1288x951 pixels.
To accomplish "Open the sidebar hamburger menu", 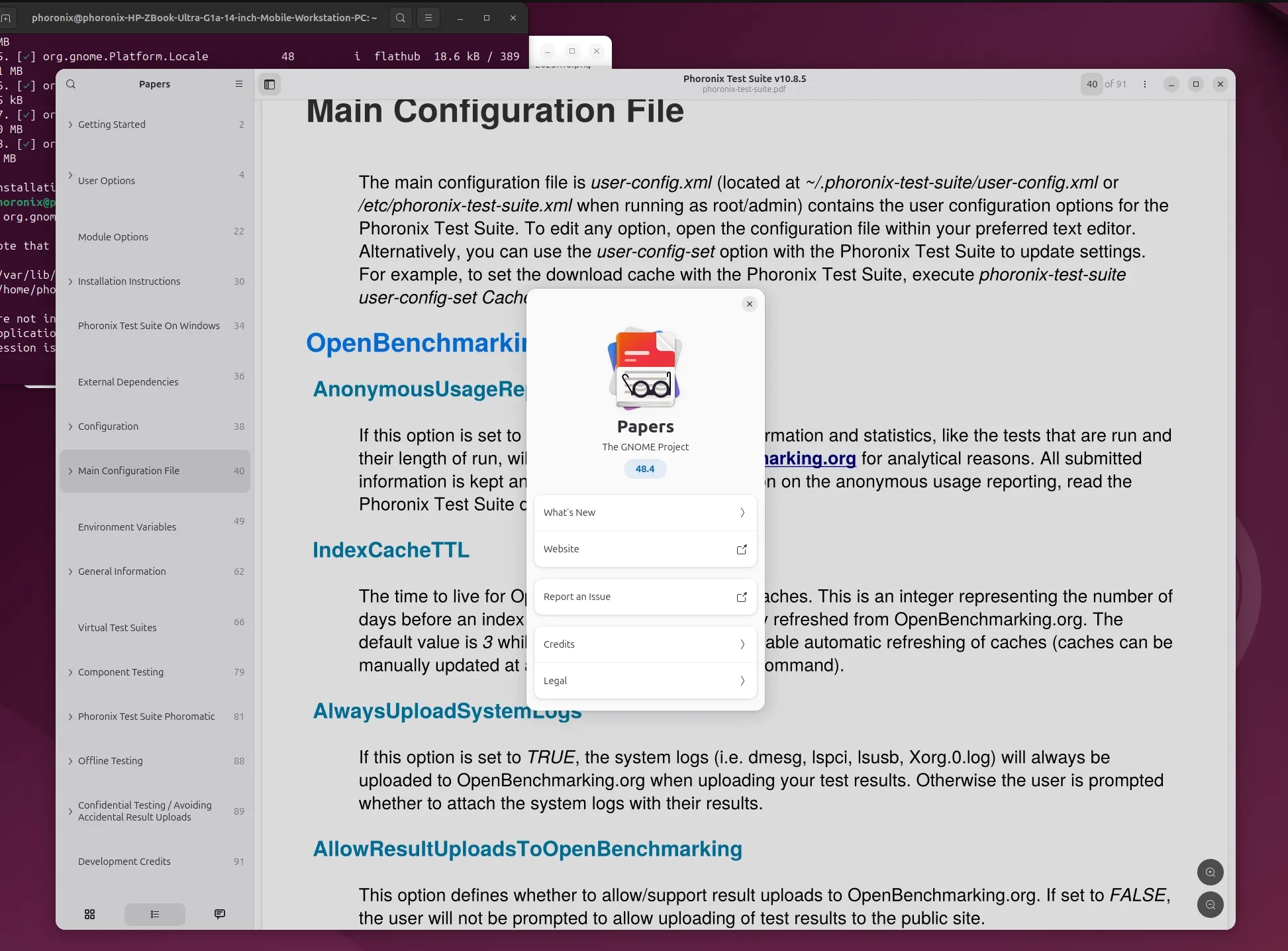I will (239, 84).
